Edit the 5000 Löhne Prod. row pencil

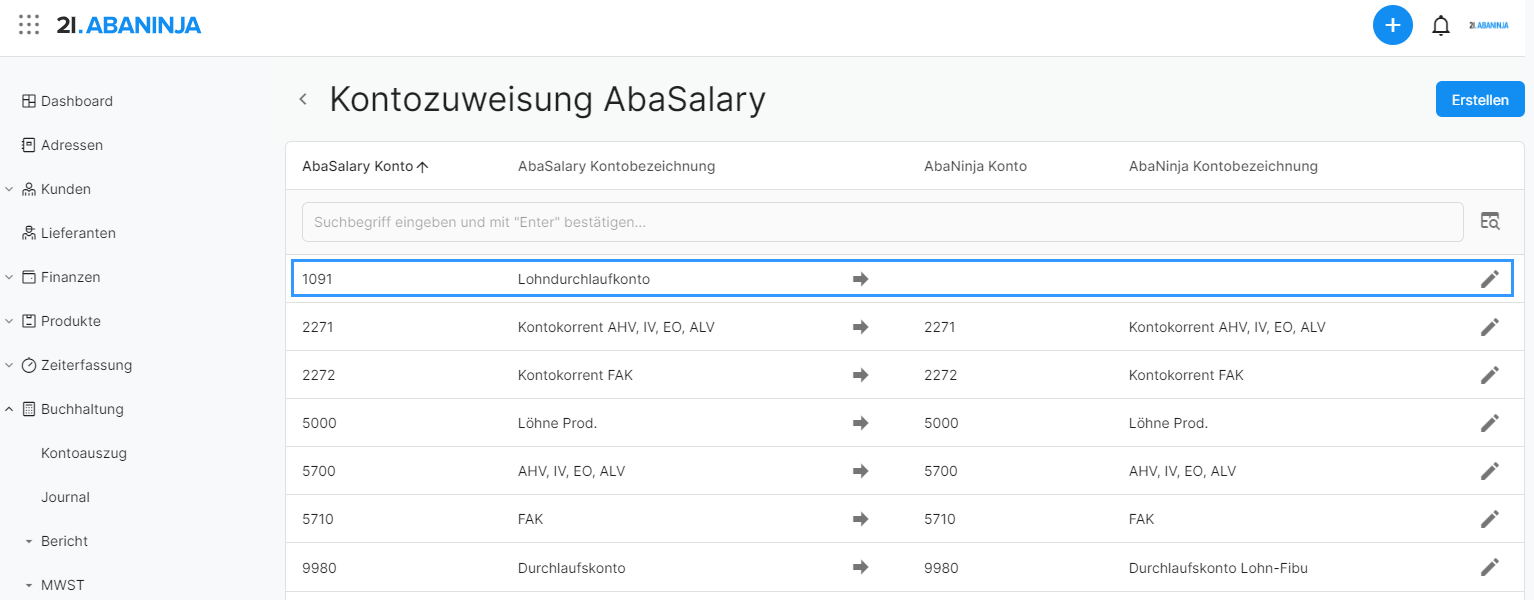(x=1490, y=423)
